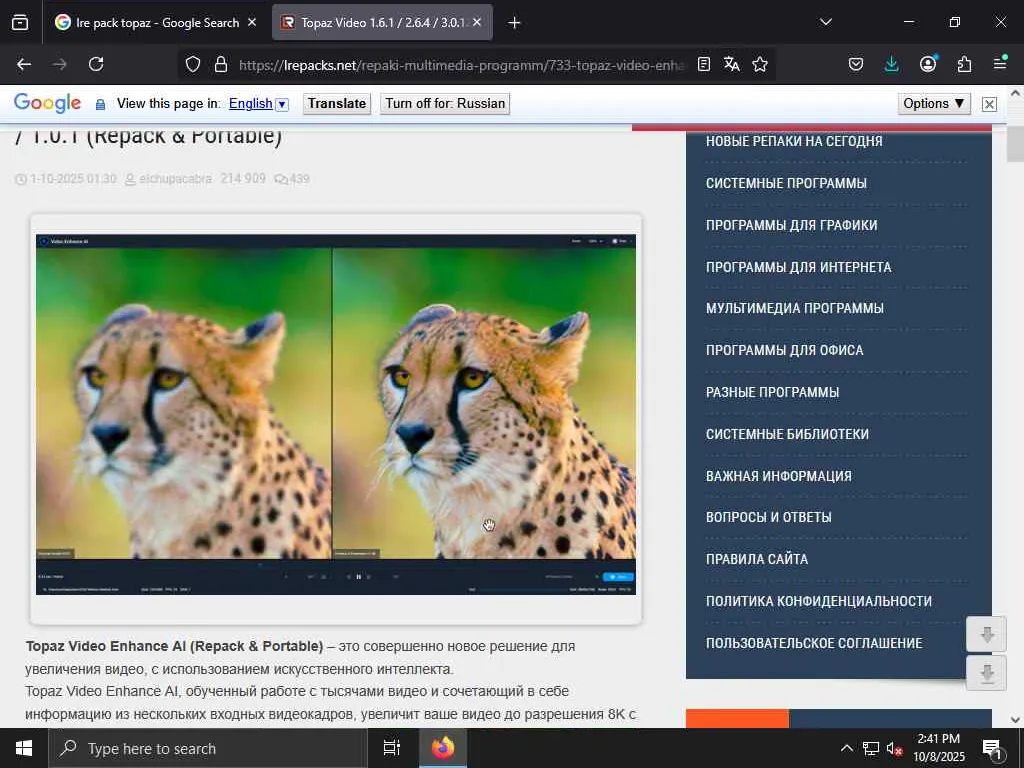
Task: Dismiss the Google translate bar with X
Action: tap(989, 104)
